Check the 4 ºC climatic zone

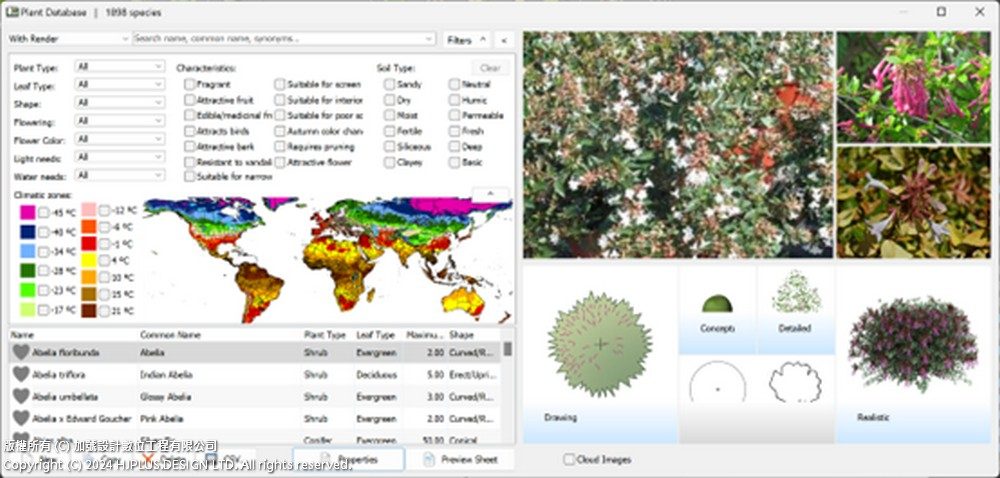point(104,260)
